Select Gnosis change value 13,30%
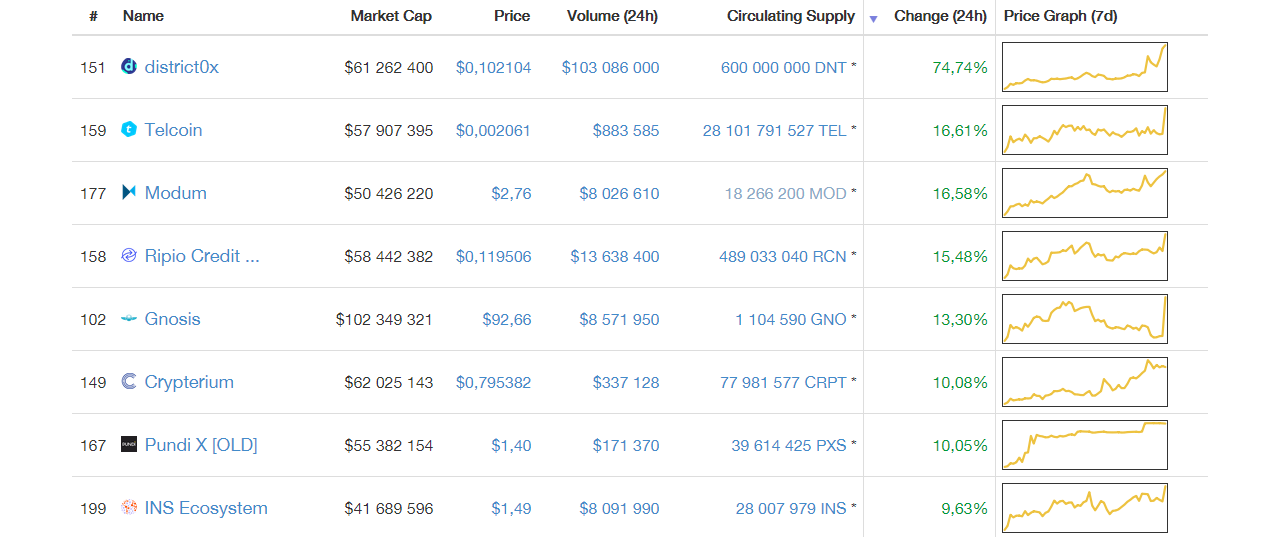 [960, 320]
